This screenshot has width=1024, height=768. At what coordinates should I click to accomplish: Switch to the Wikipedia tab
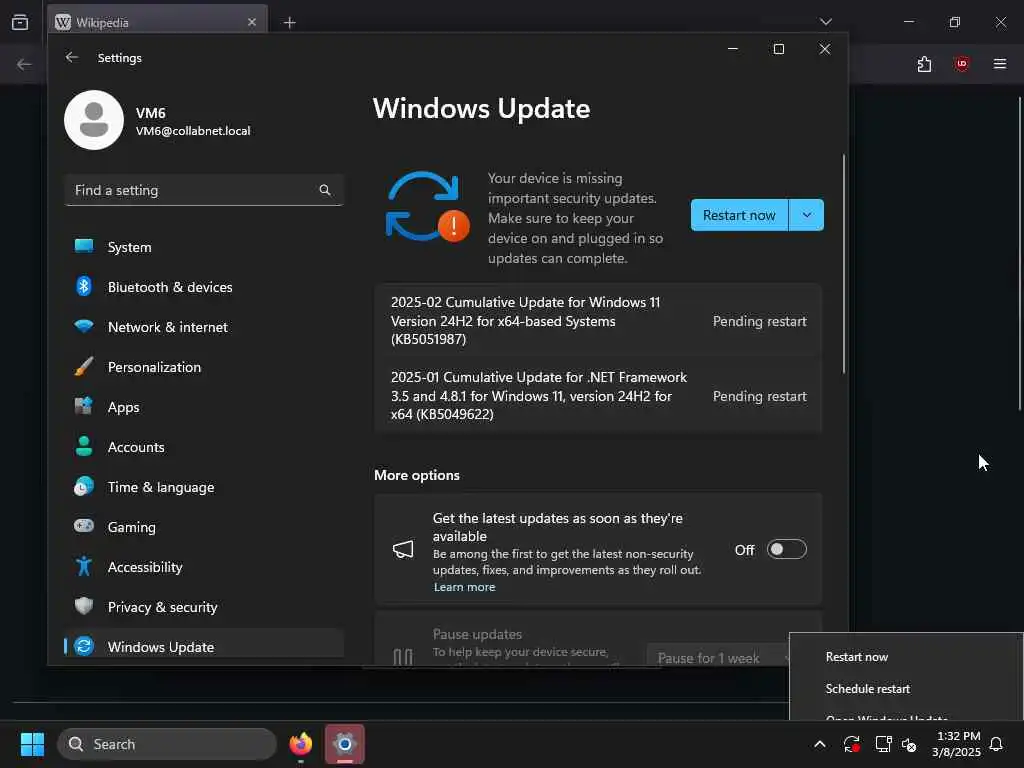click(157, 22)
